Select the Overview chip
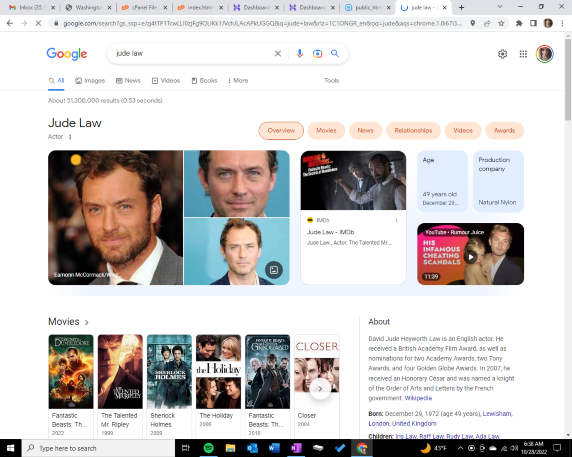 281,131
